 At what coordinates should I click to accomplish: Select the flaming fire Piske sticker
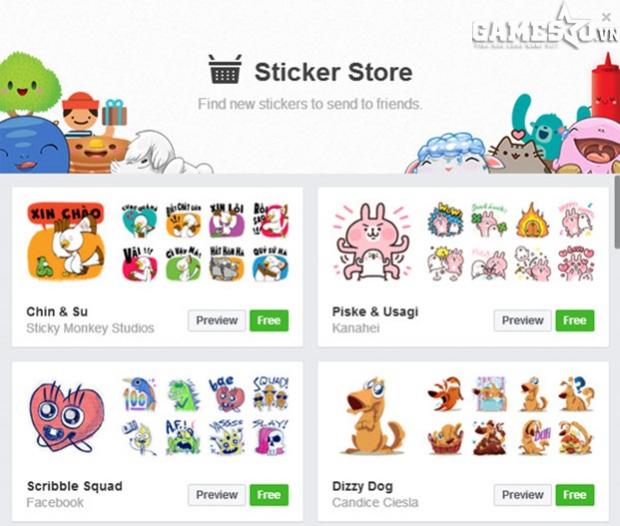point(532,220)
